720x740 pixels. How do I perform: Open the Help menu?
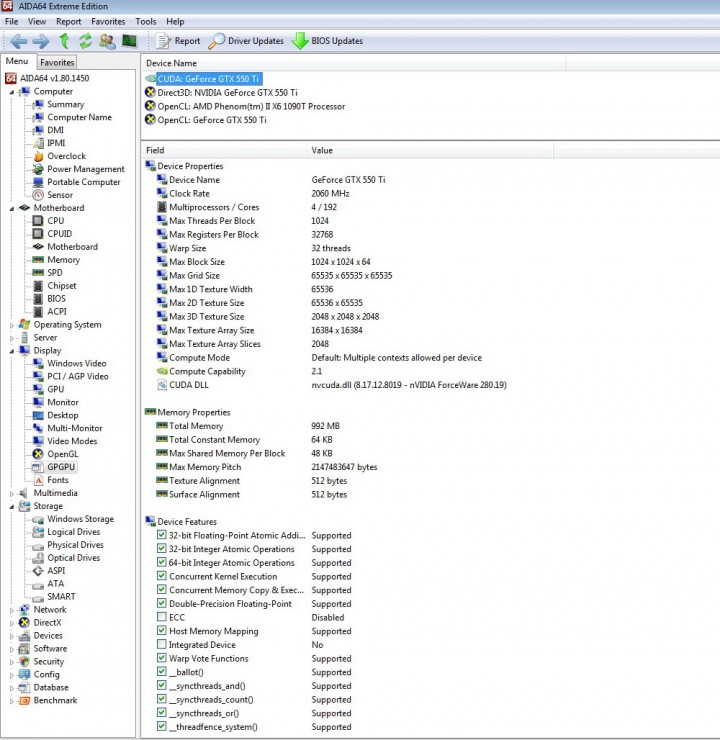tap(175, 22)
